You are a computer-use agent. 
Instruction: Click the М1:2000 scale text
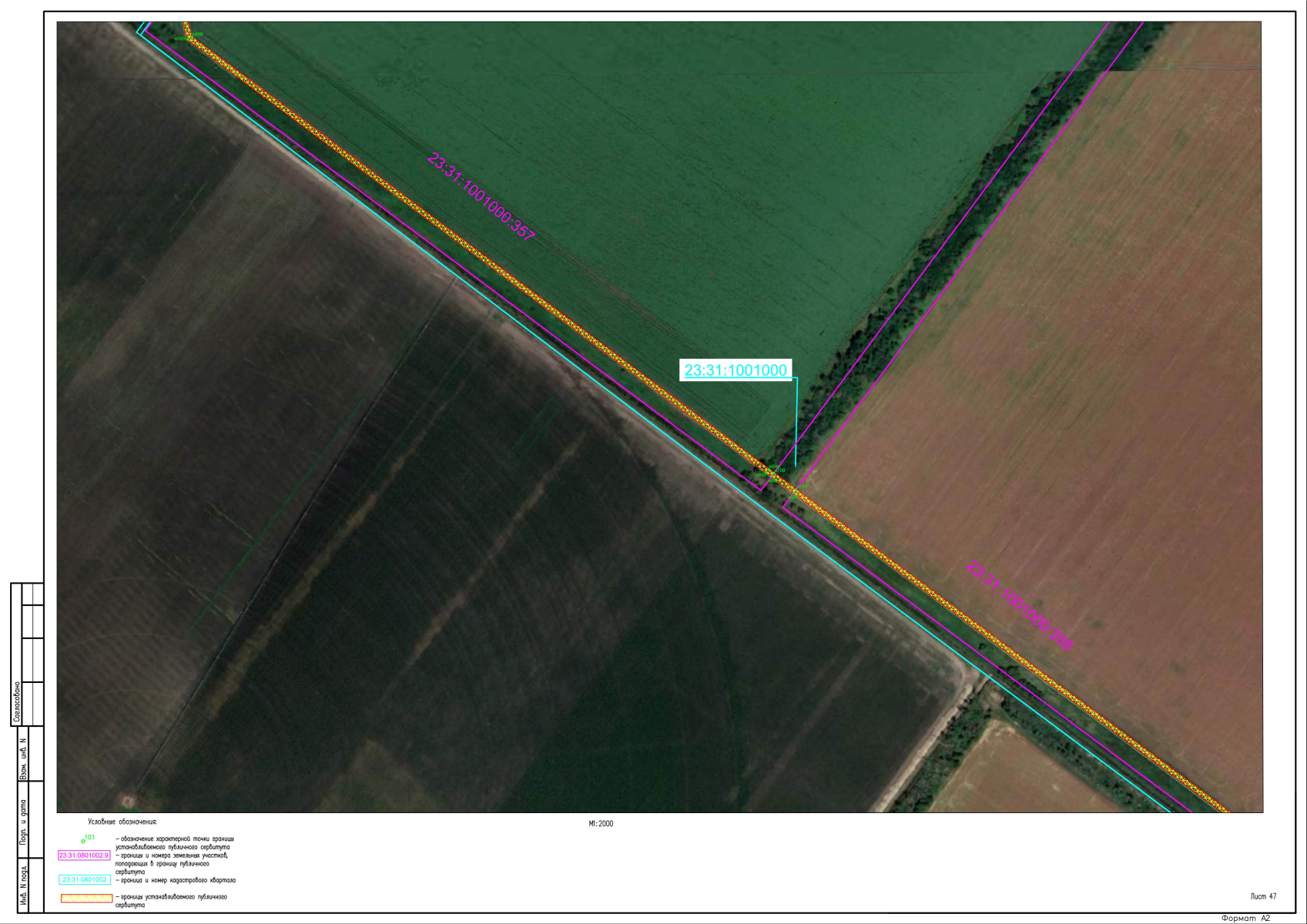coord(601,824)
